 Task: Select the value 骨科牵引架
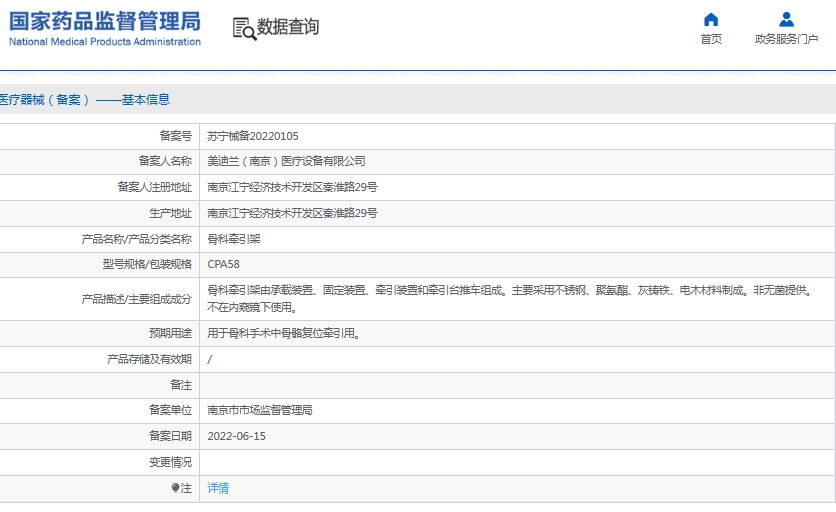[234, 239]
